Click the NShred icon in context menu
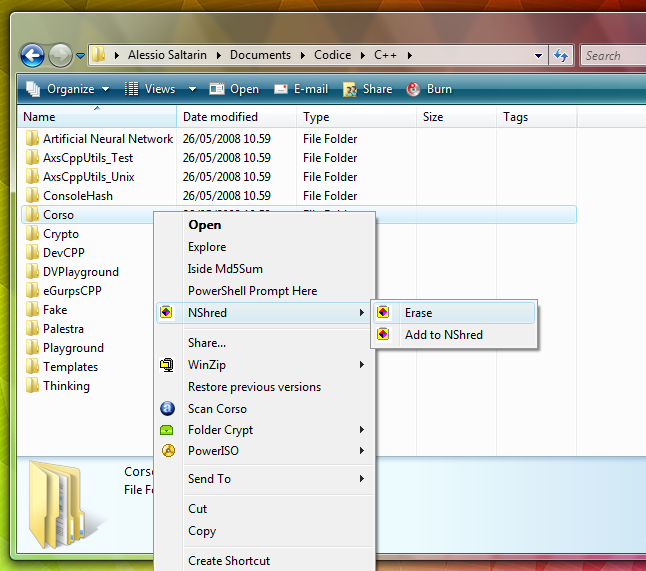This screenshot has height=571, width=646. point(166,312)
